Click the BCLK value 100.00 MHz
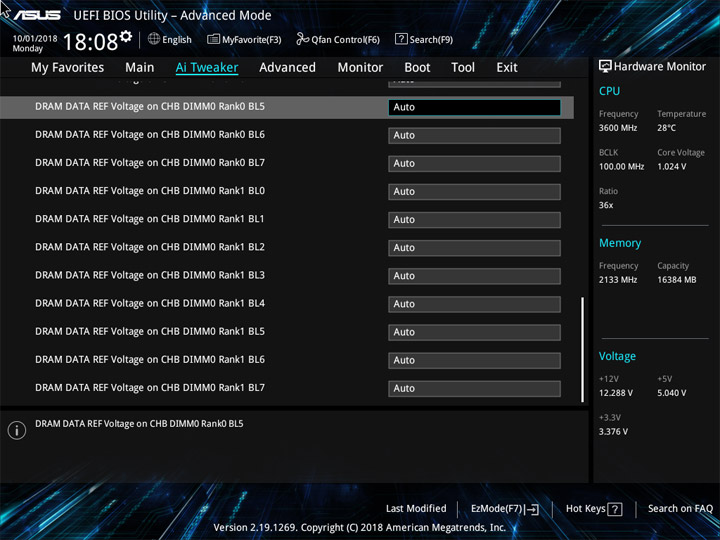Screen dimensions: 720x540 coord(621,167)
